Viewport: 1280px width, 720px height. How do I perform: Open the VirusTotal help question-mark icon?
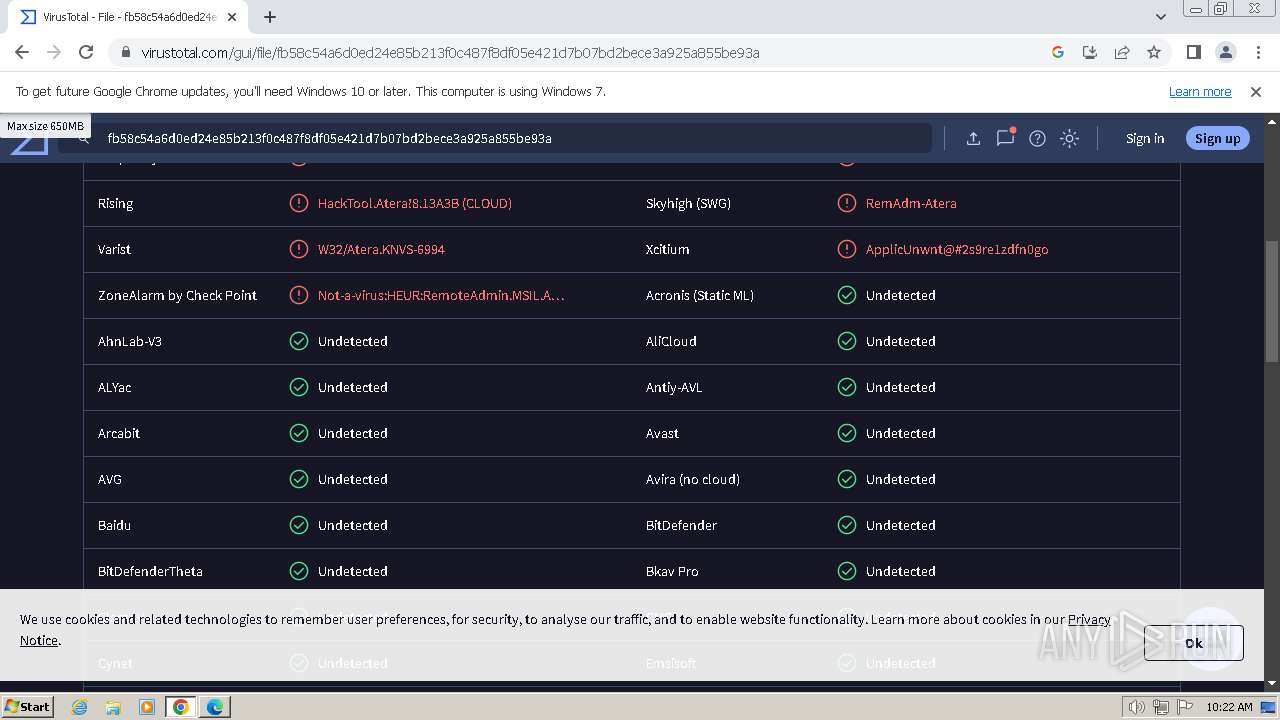[x=1037, y=138]
